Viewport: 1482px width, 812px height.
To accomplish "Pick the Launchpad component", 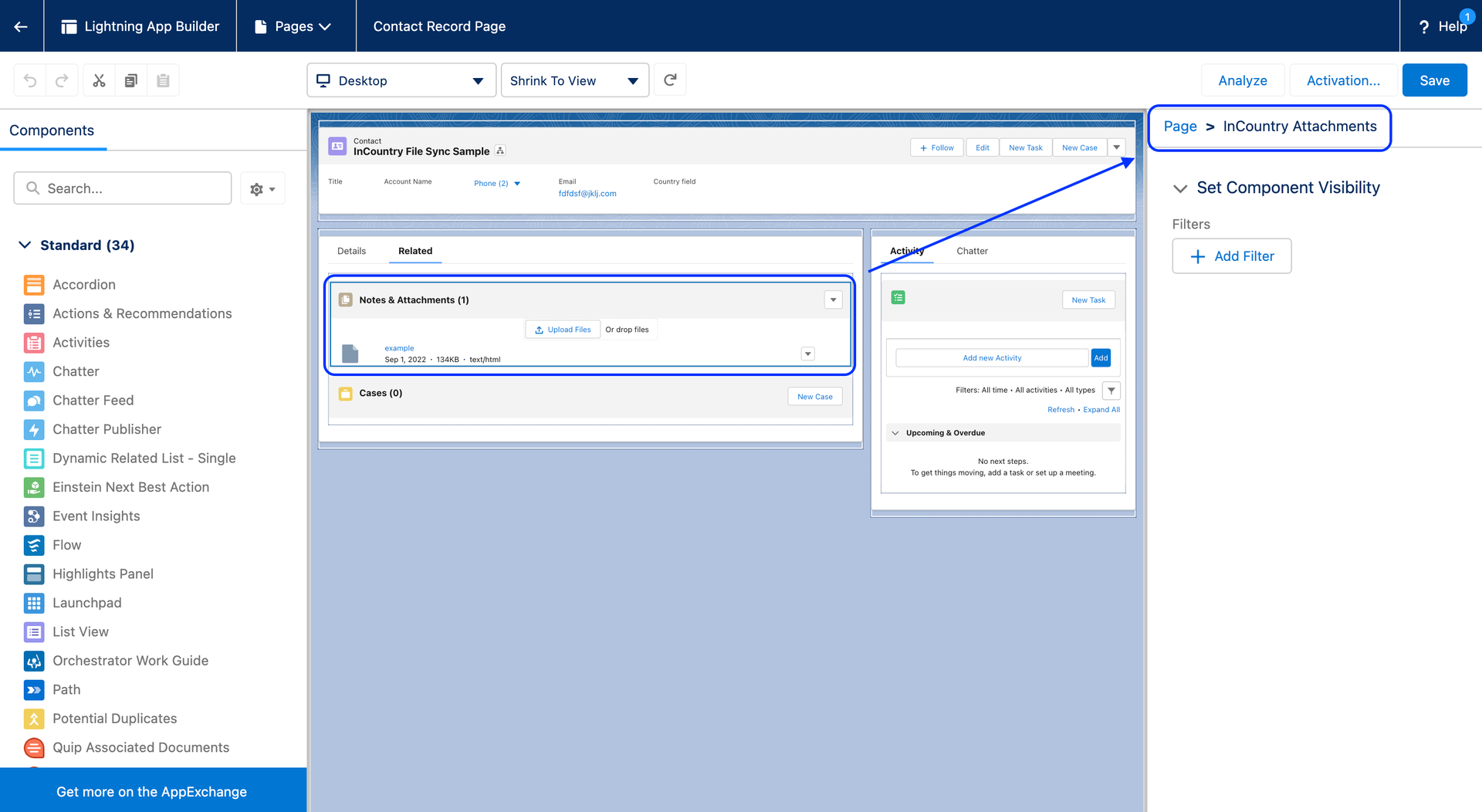I will [x=73, y=603].
